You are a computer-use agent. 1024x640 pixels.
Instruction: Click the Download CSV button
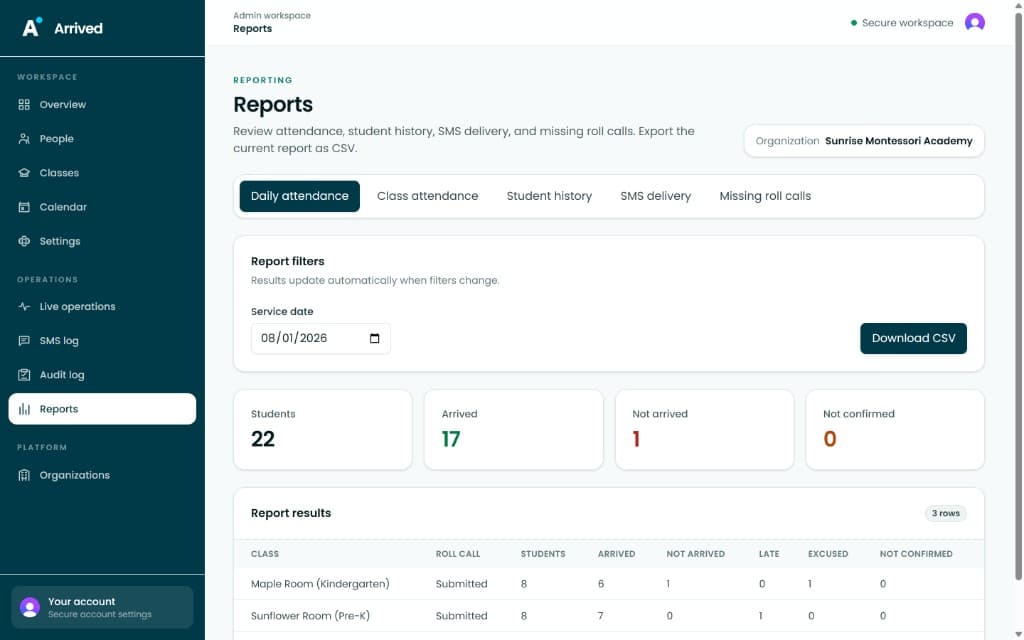coord(913,338)
